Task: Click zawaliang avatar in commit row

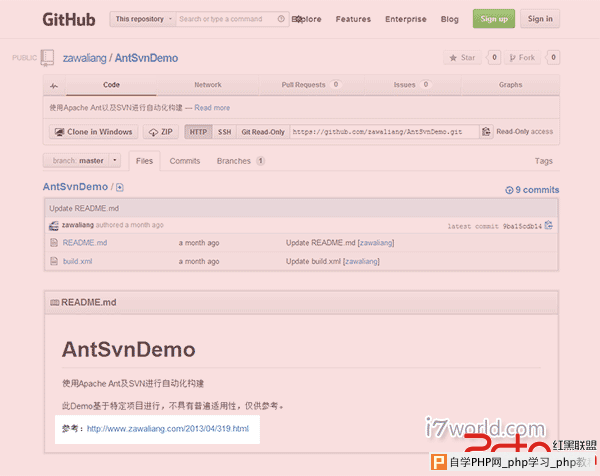Action: (x=54, y=226)
